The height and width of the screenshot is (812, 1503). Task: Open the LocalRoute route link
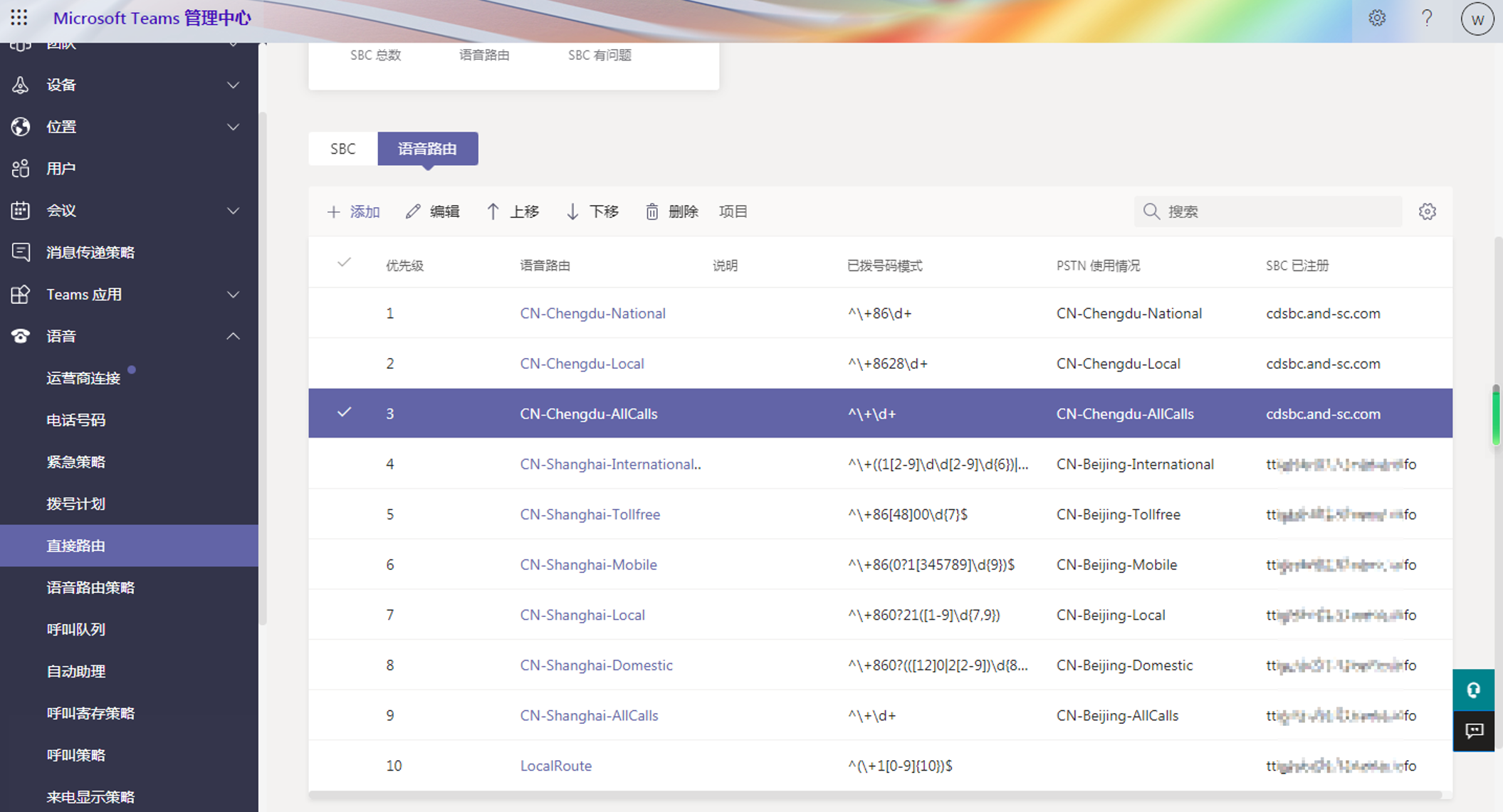tap(555, 766)
